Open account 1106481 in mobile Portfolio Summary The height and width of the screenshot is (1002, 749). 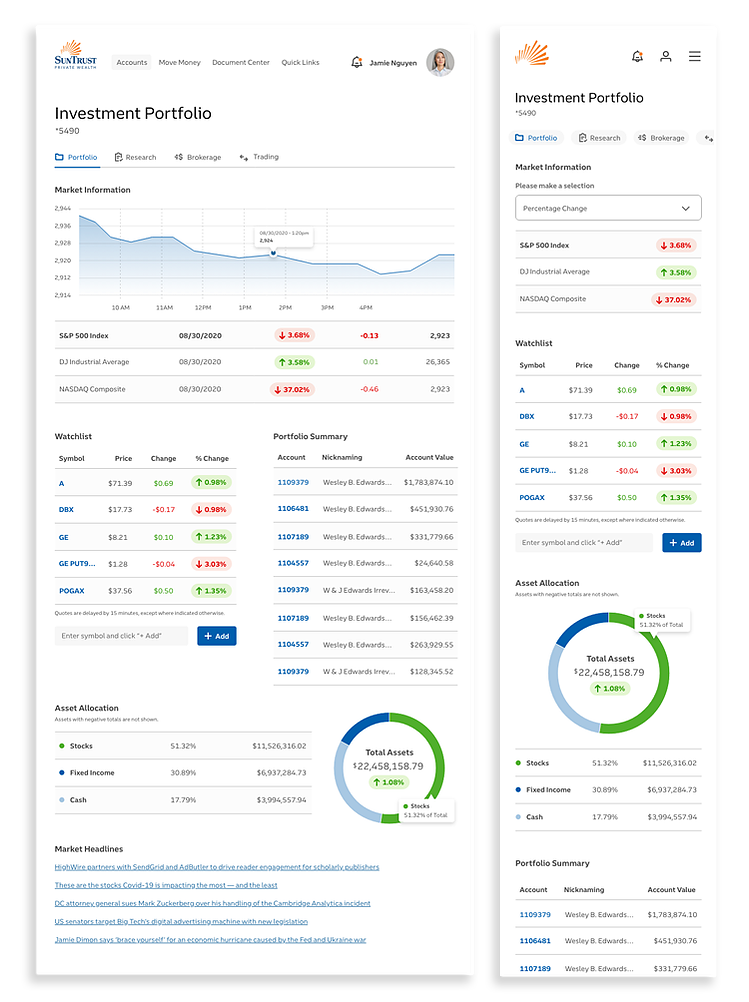535,941
